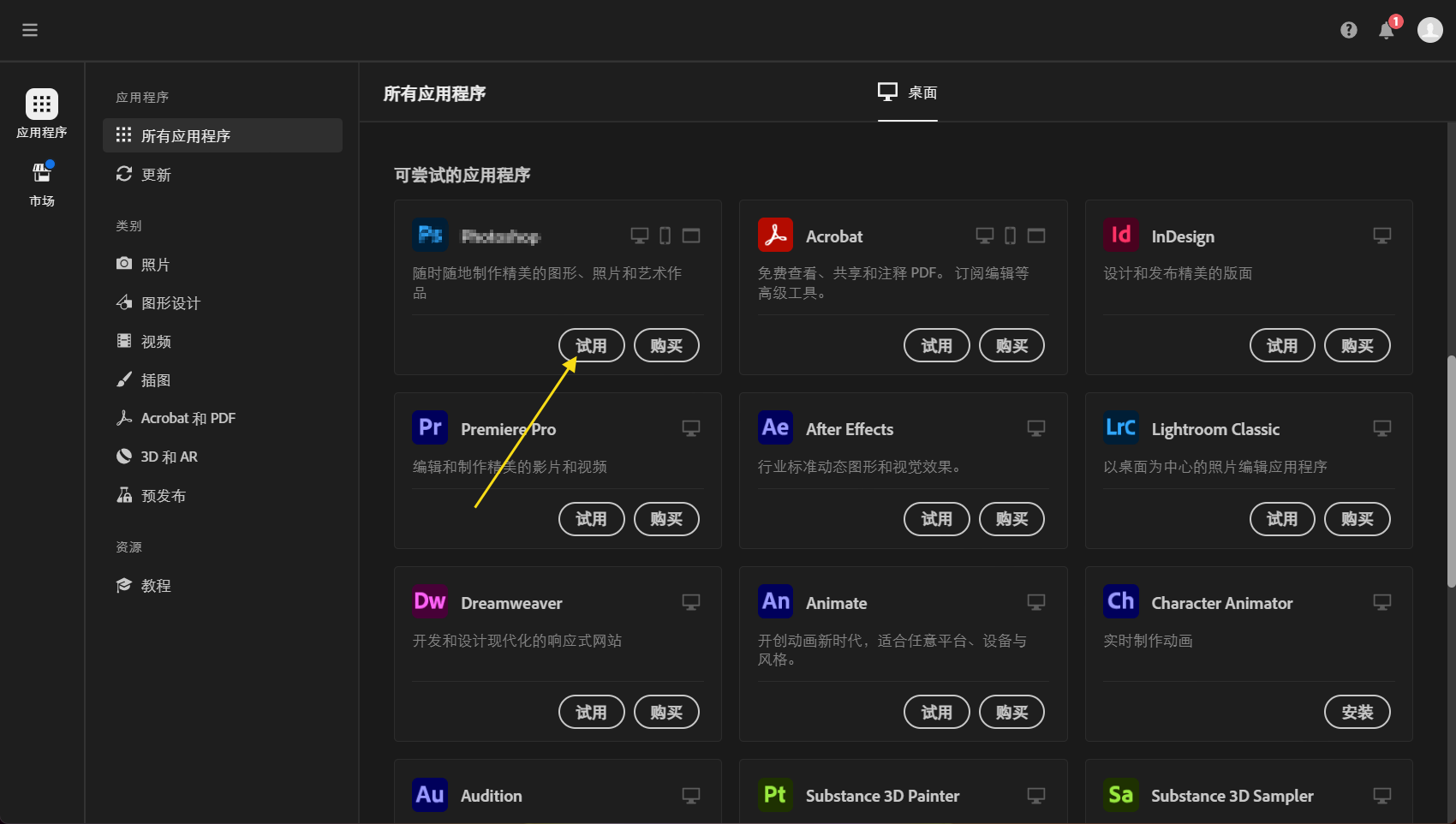Select the 3D 和 AR category
1456x824 pixels.
[169, 457]
